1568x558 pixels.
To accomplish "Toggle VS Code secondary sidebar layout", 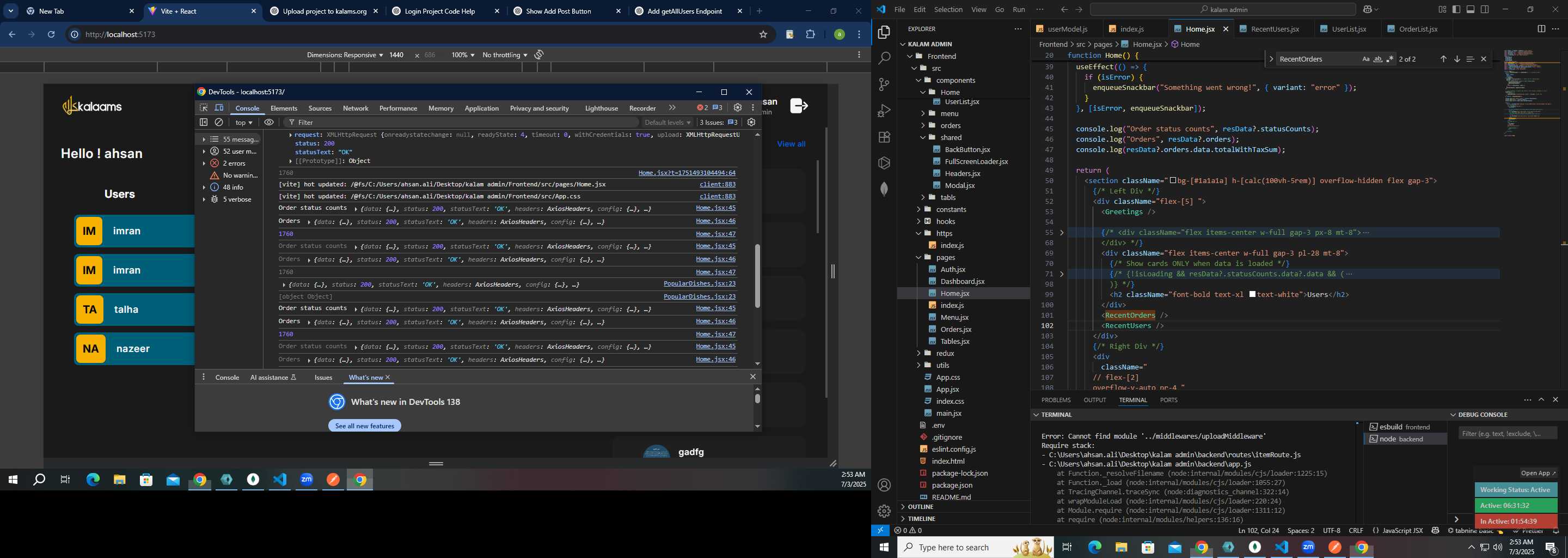I will (1485, 10).
